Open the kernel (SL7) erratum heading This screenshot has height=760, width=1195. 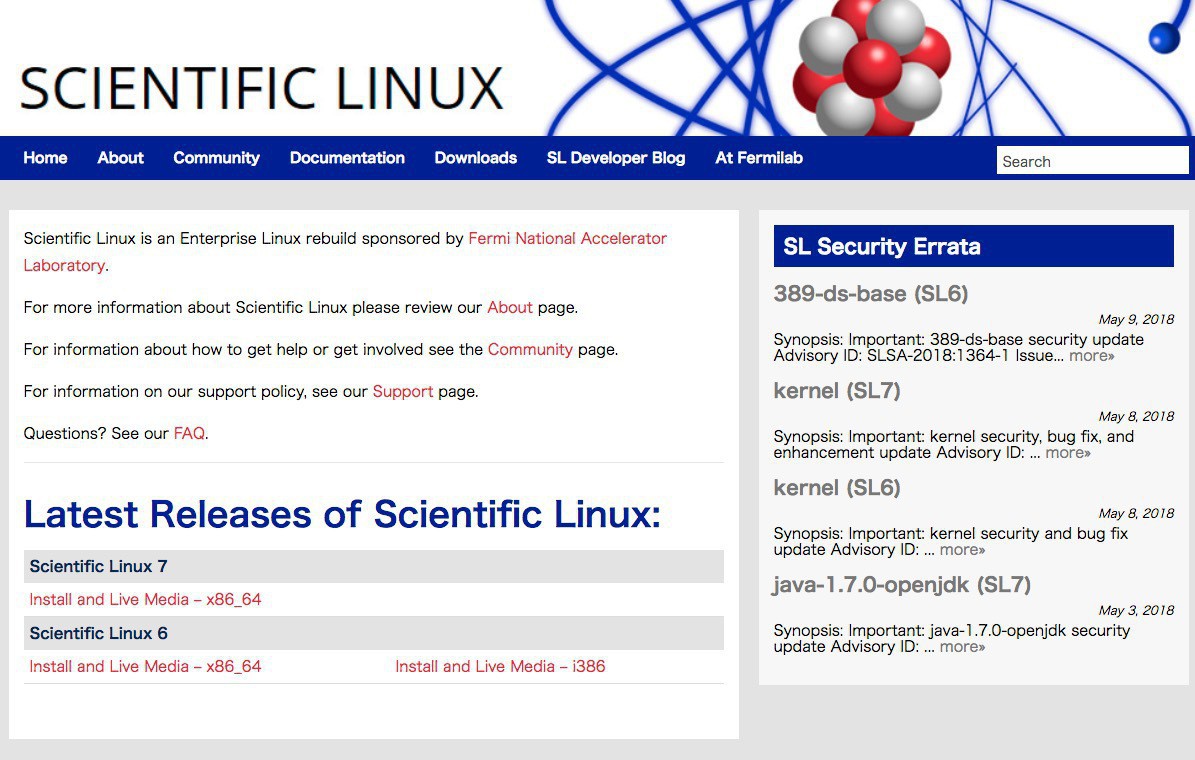[837, 390]
